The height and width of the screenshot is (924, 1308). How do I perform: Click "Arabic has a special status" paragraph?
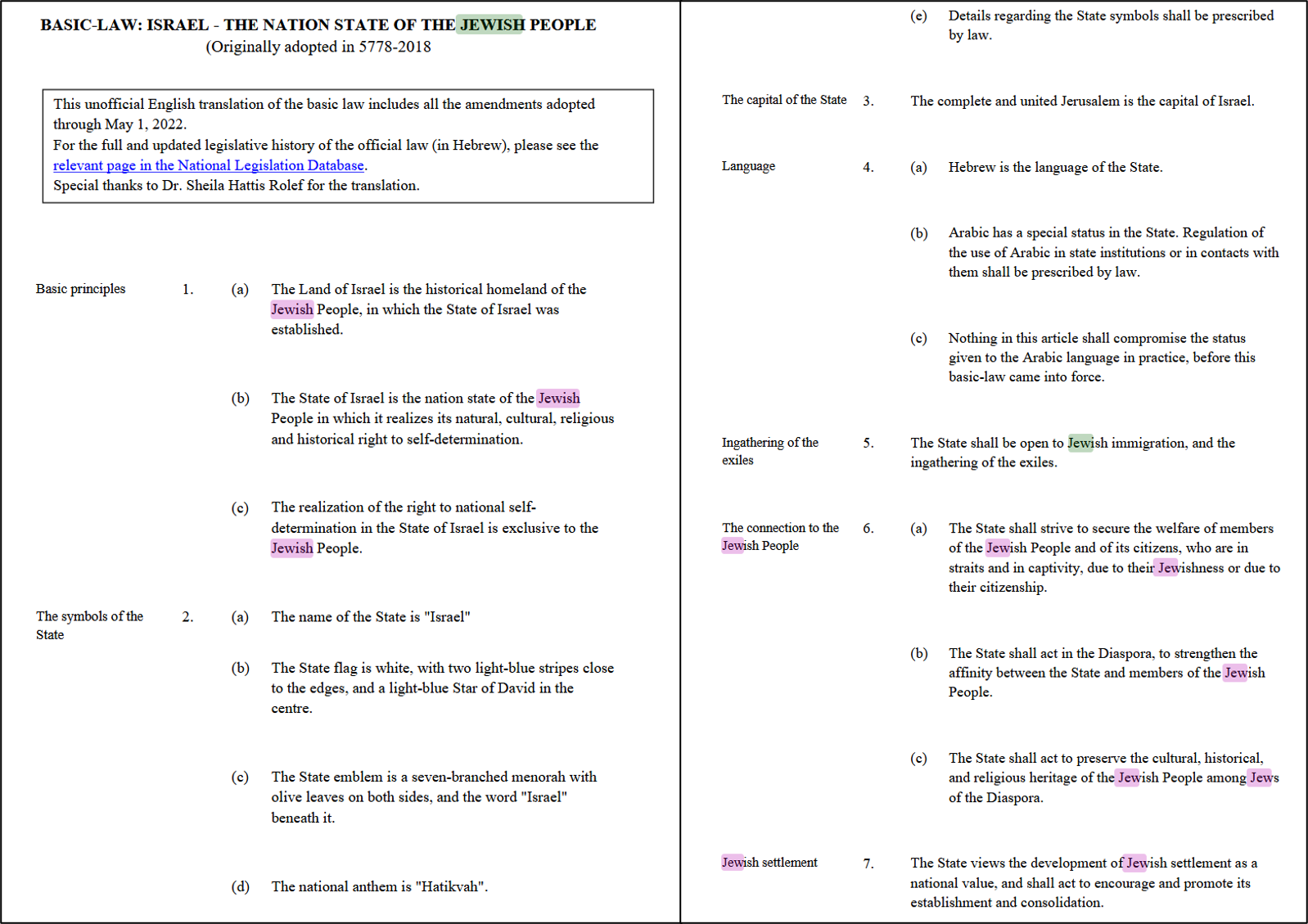click(1113, 252)
